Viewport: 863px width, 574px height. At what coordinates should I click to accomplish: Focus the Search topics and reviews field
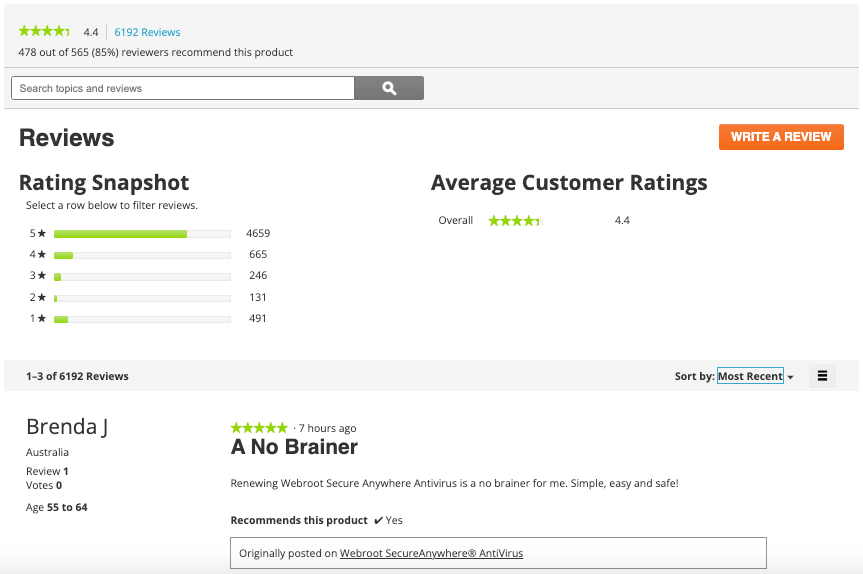pos(183,88)
